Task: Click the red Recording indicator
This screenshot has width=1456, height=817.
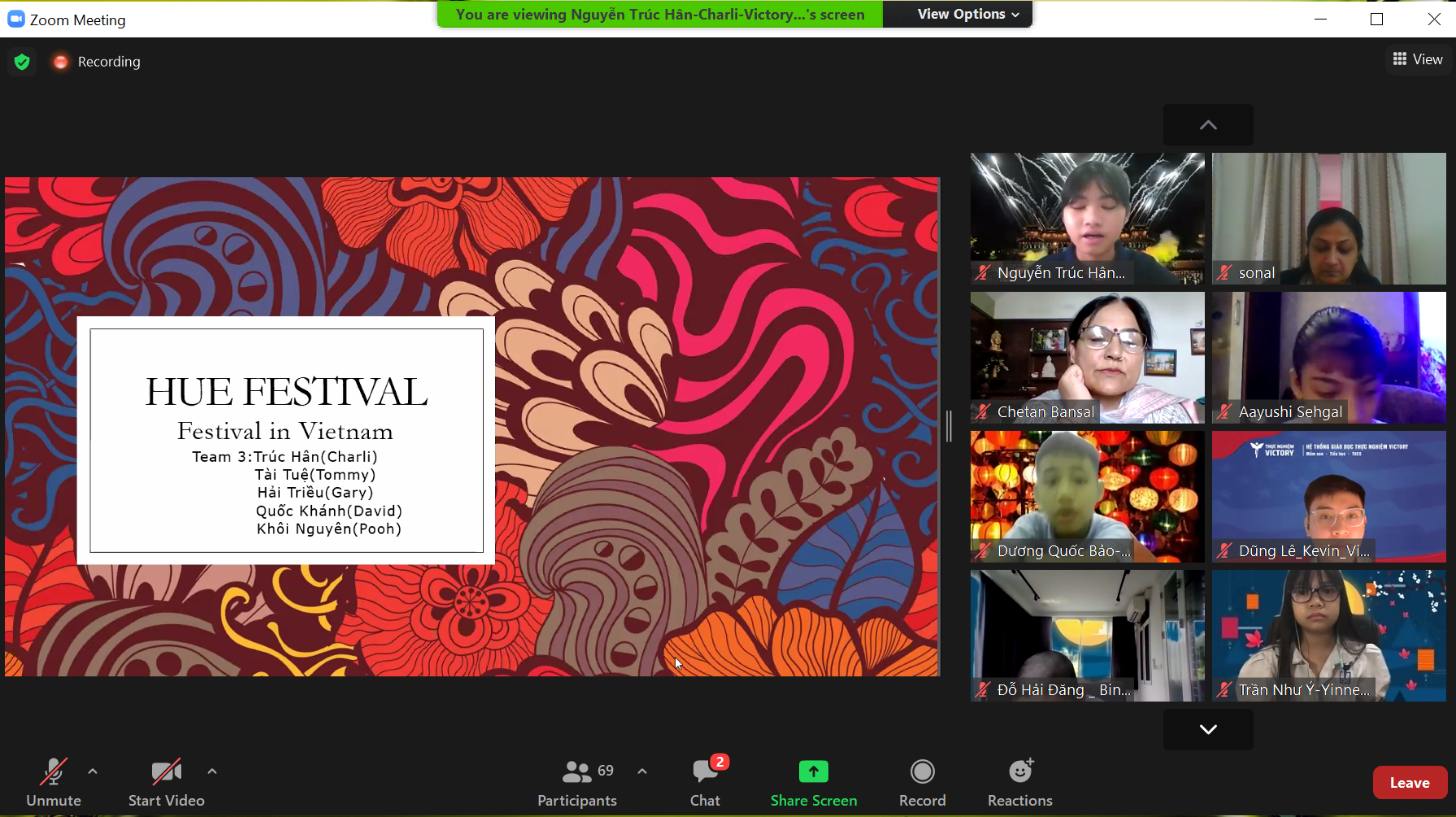Action: point(60,62)
